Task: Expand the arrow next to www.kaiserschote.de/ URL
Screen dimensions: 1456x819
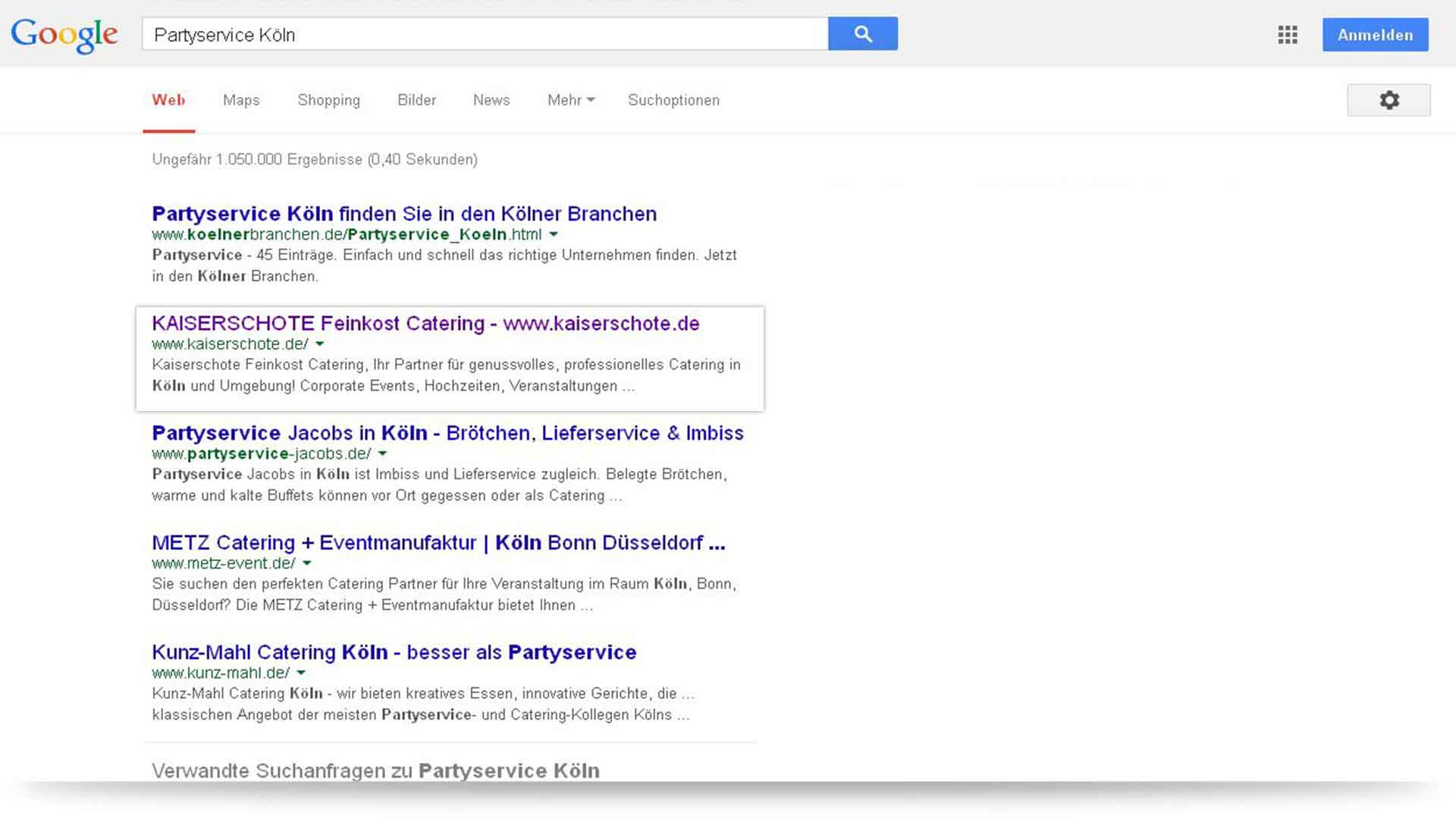Action: tap(319, 344)
